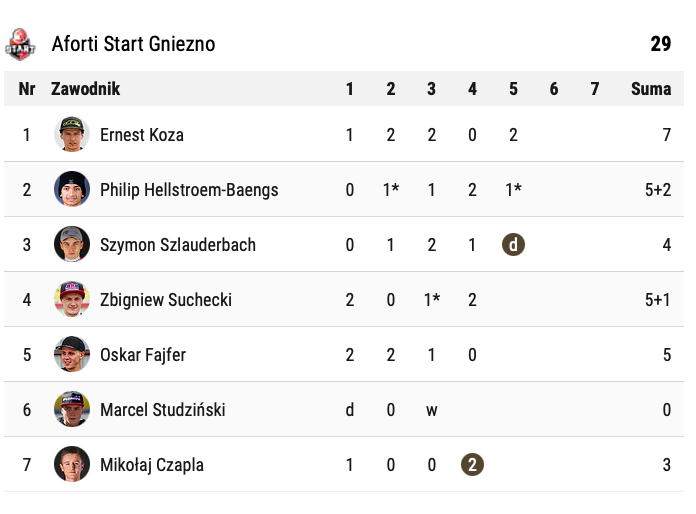Click the Zawodnik column header
The width and height of the screenshot is (696, 514).
coord(86,89)
